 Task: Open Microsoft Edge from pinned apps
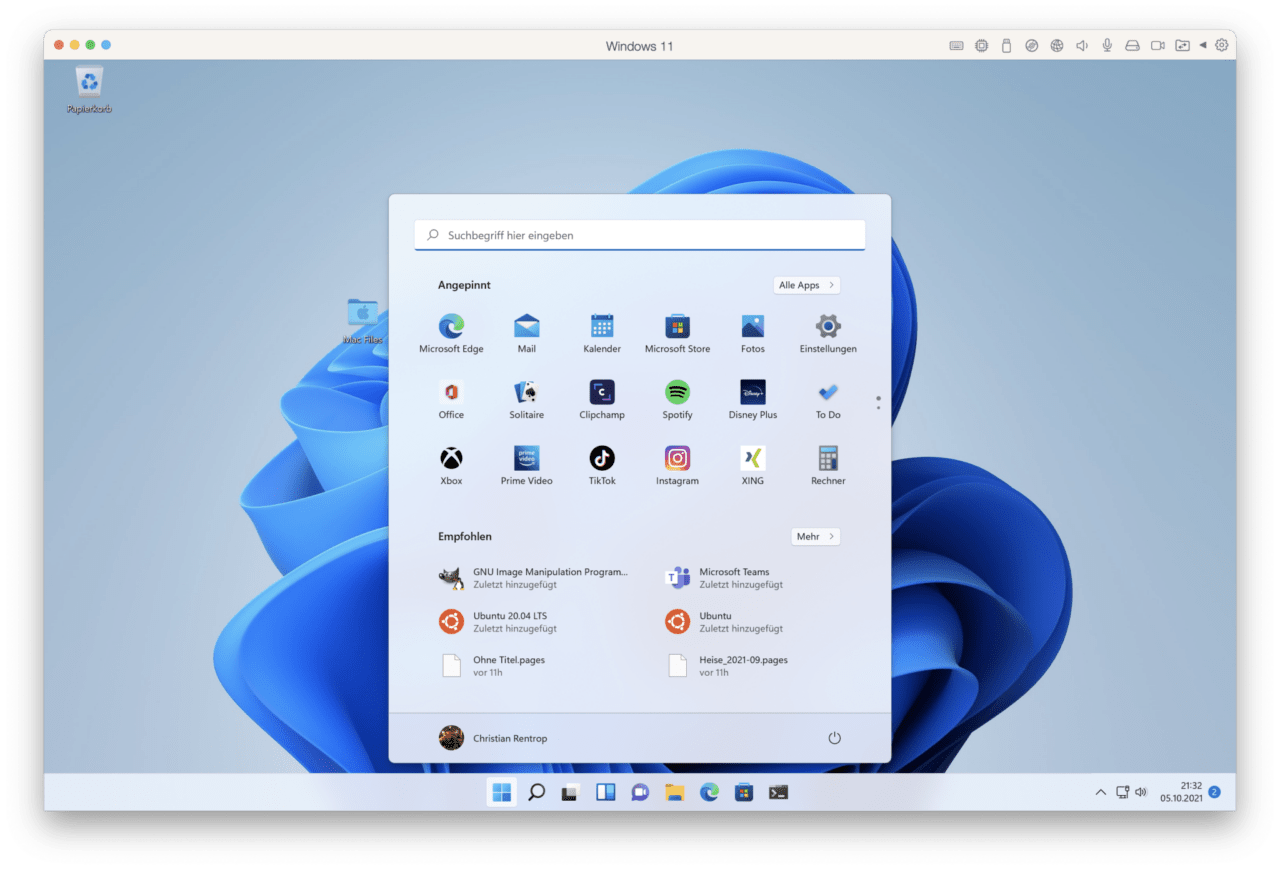[x=451, y=333]
